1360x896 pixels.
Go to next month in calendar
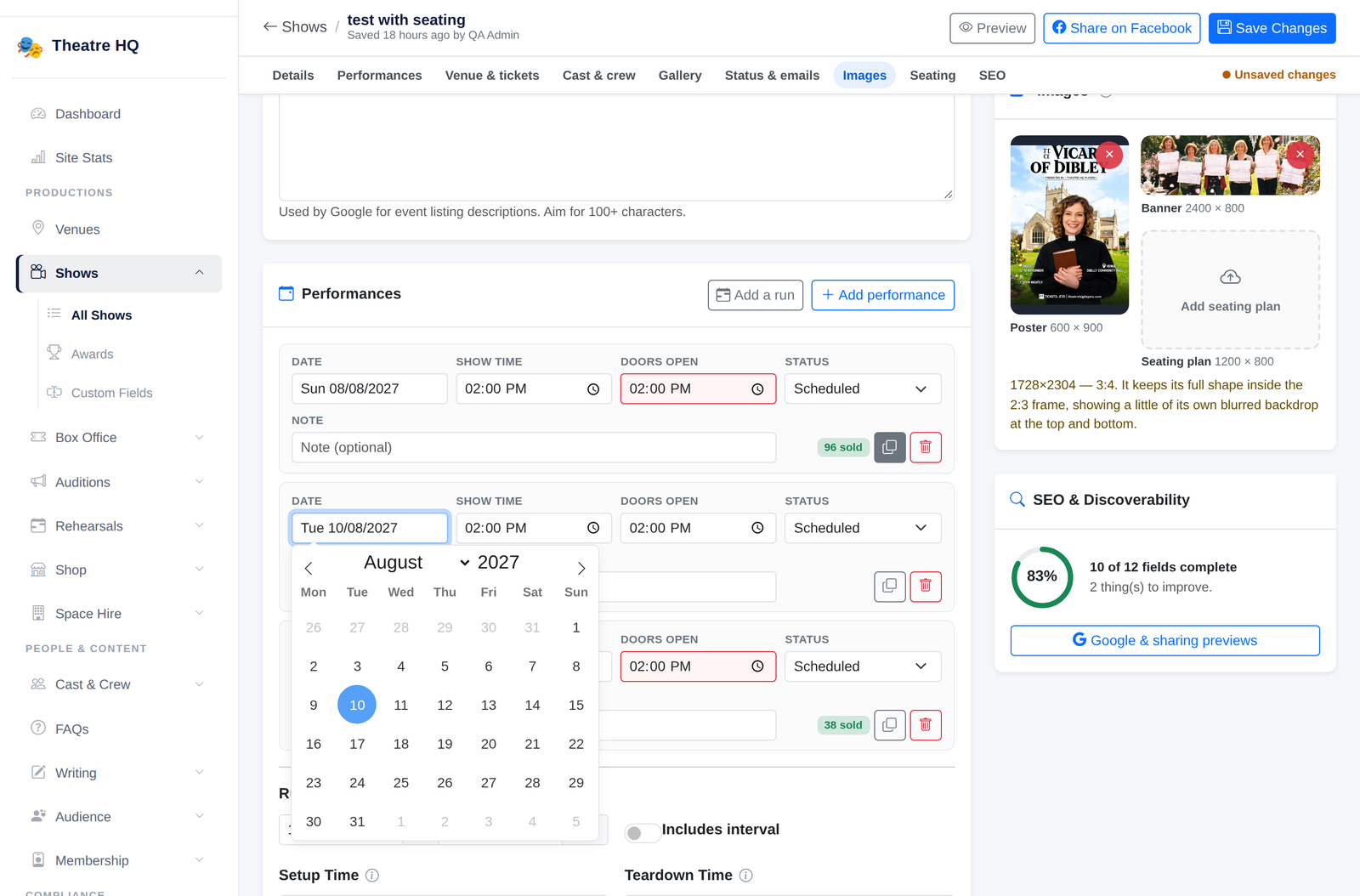pyautogui.click(x=581, y=568)
